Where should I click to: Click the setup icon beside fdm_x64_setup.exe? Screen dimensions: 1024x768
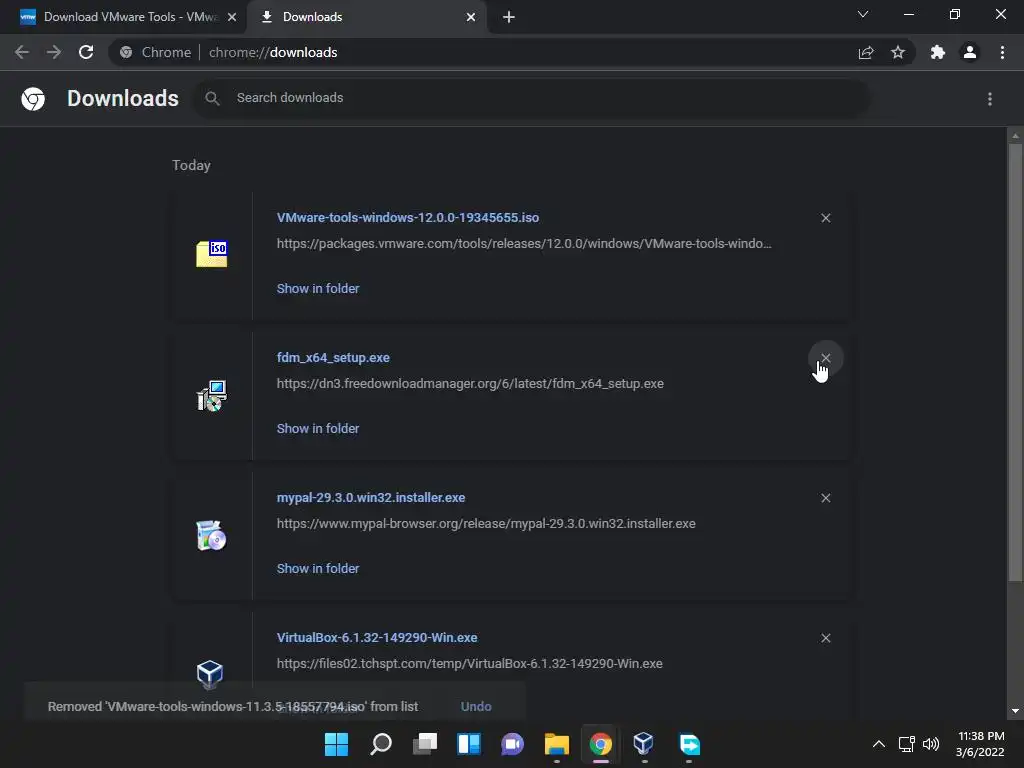click(x=212, y=396)
